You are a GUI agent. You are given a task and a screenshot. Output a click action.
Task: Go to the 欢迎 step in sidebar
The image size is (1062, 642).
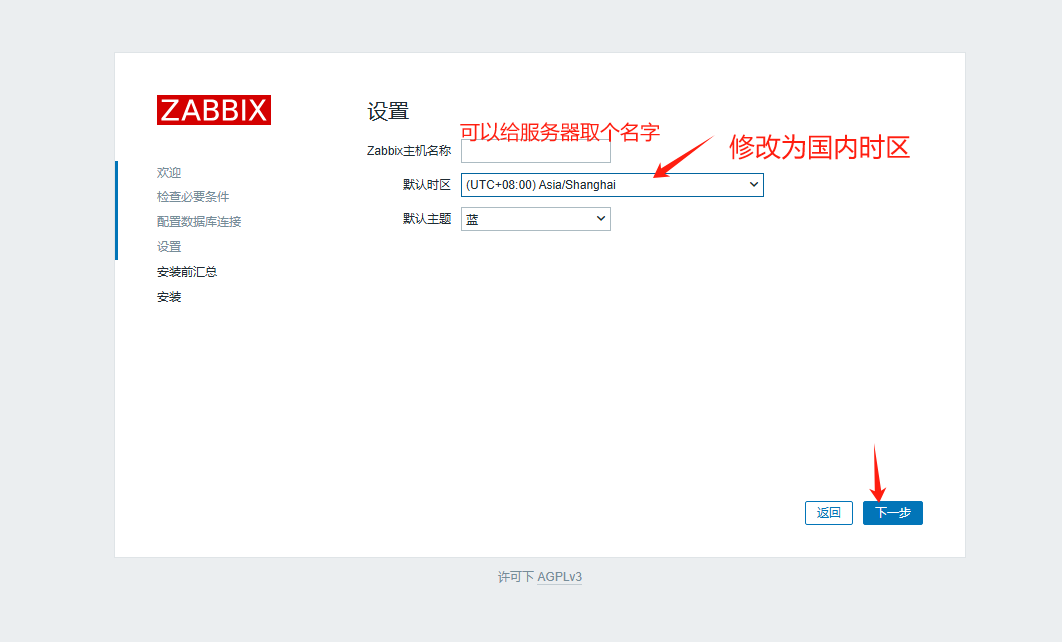[169, 171]
